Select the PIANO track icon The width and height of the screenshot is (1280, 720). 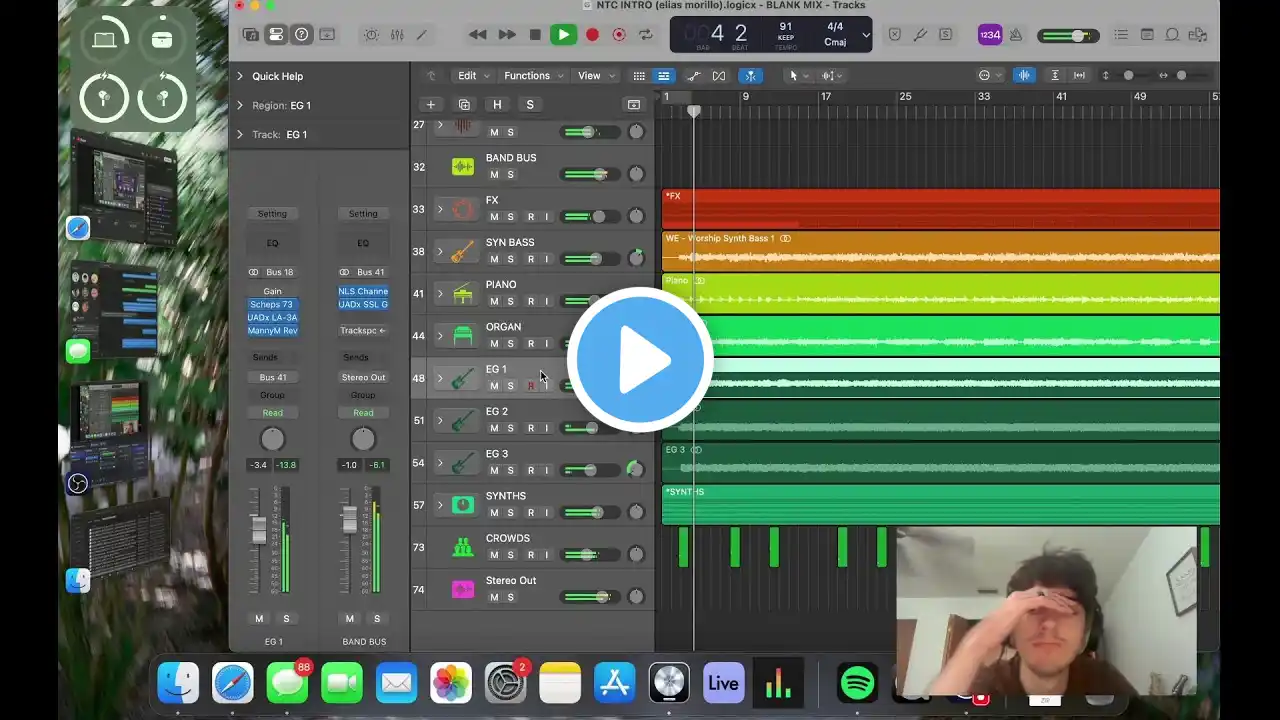click(462, 294)
